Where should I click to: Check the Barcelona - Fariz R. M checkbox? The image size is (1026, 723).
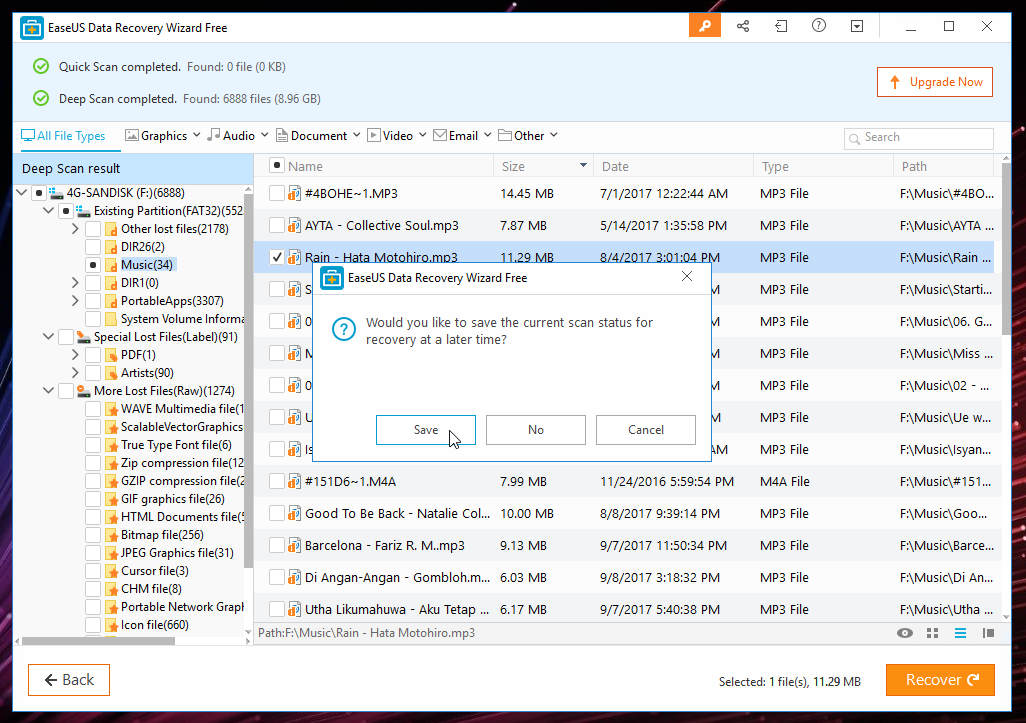coord(277,546)
